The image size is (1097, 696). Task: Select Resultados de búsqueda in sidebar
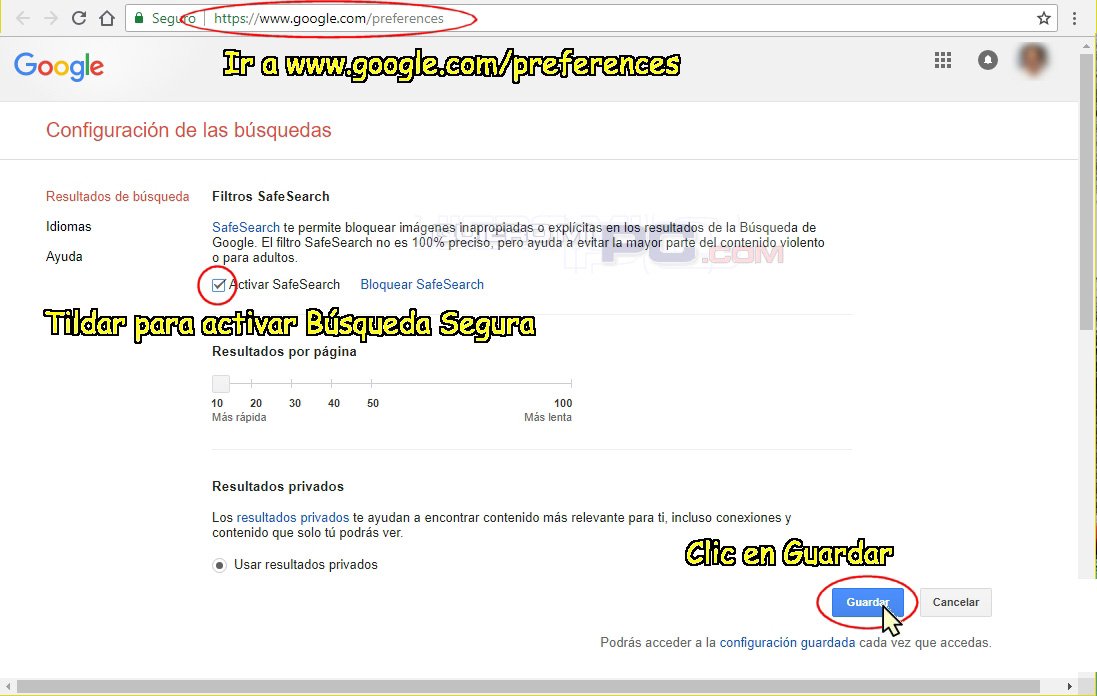[x=118, y=197]
